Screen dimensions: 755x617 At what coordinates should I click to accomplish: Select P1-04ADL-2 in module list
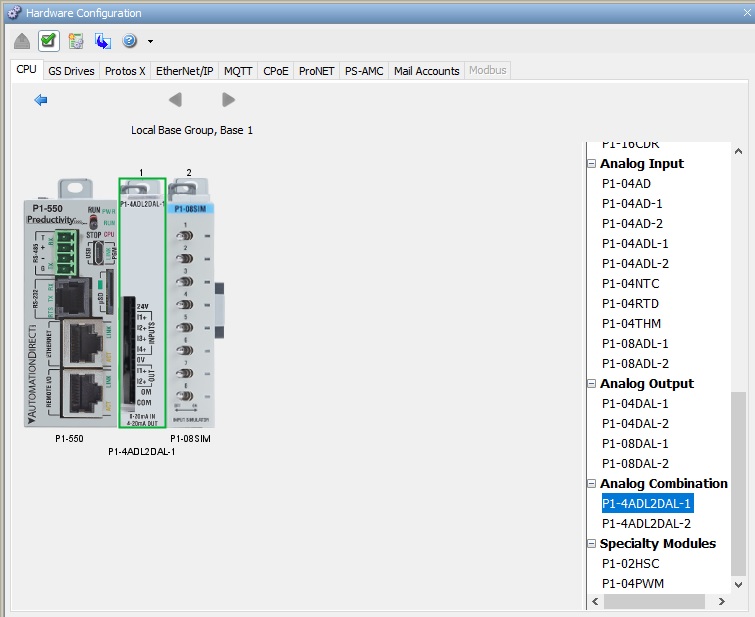(635, 264)
